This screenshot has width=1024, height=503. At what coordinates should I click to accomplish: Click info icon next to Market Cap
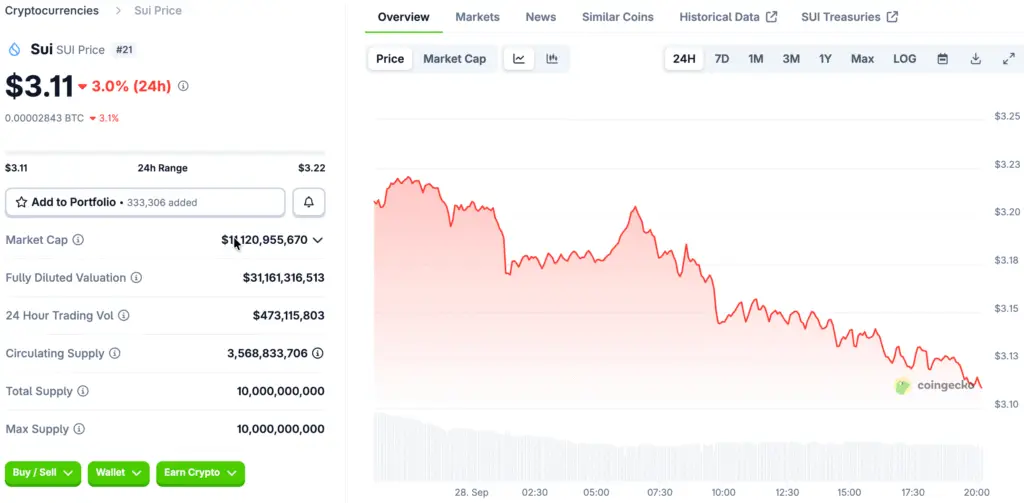coord(78,240)
